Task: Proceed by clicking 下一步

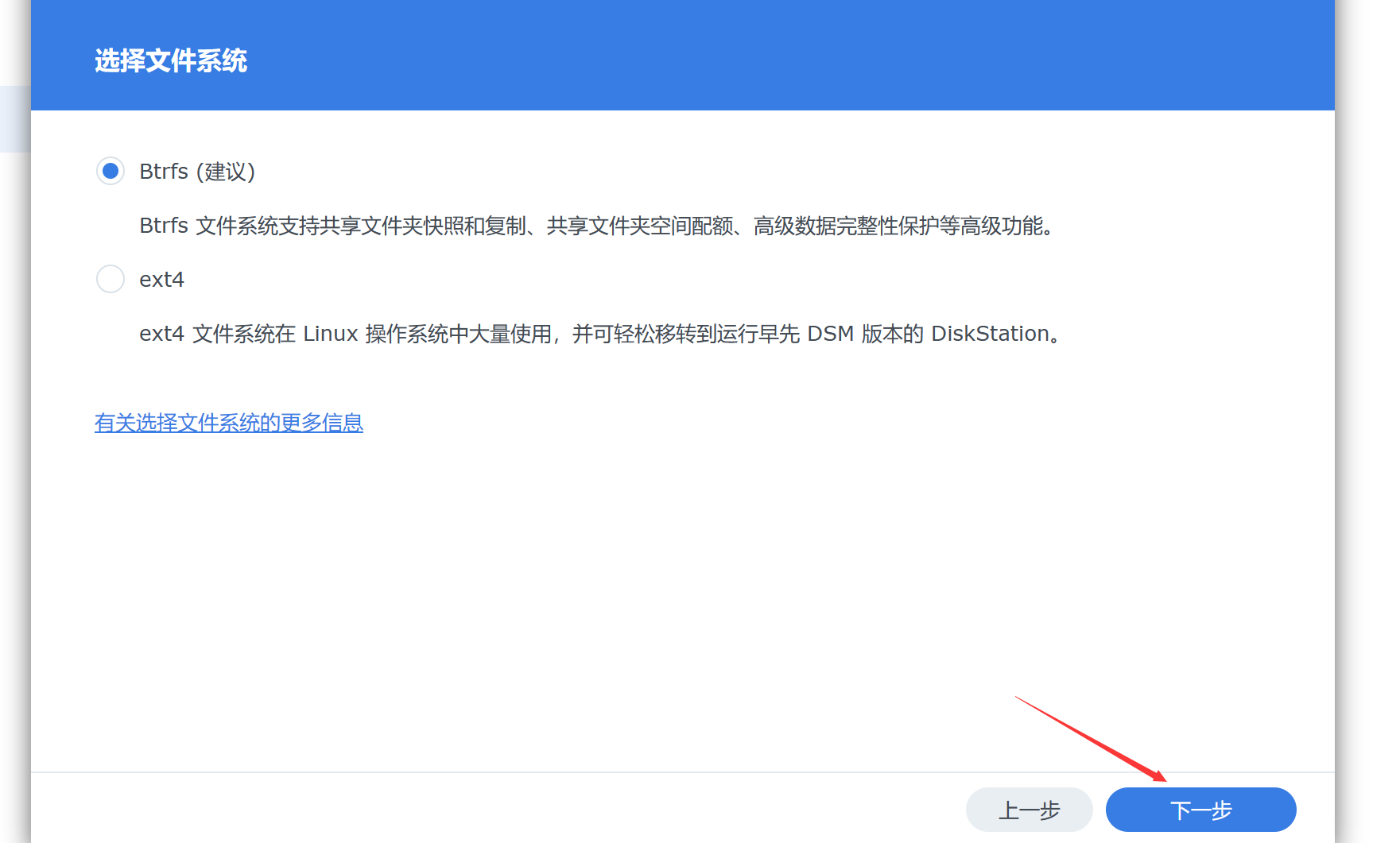Action: [1200, 810]
